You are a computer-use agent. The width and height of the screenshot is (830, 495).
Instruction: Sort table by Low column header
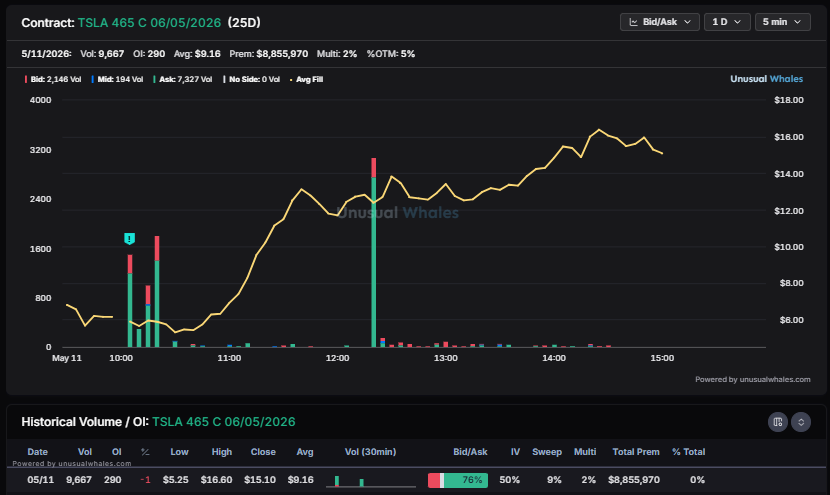[179, 452]
